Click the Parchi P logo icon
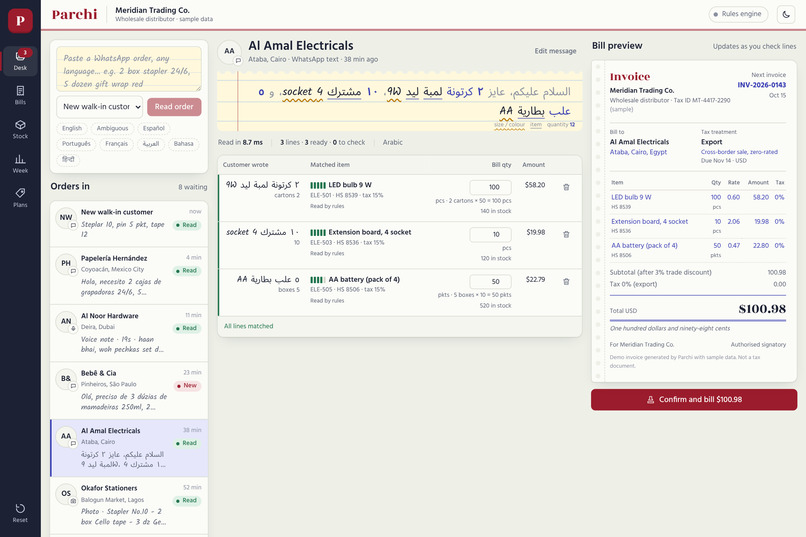Viewport: 806px width, 537px height. click(x=20, y=21)
